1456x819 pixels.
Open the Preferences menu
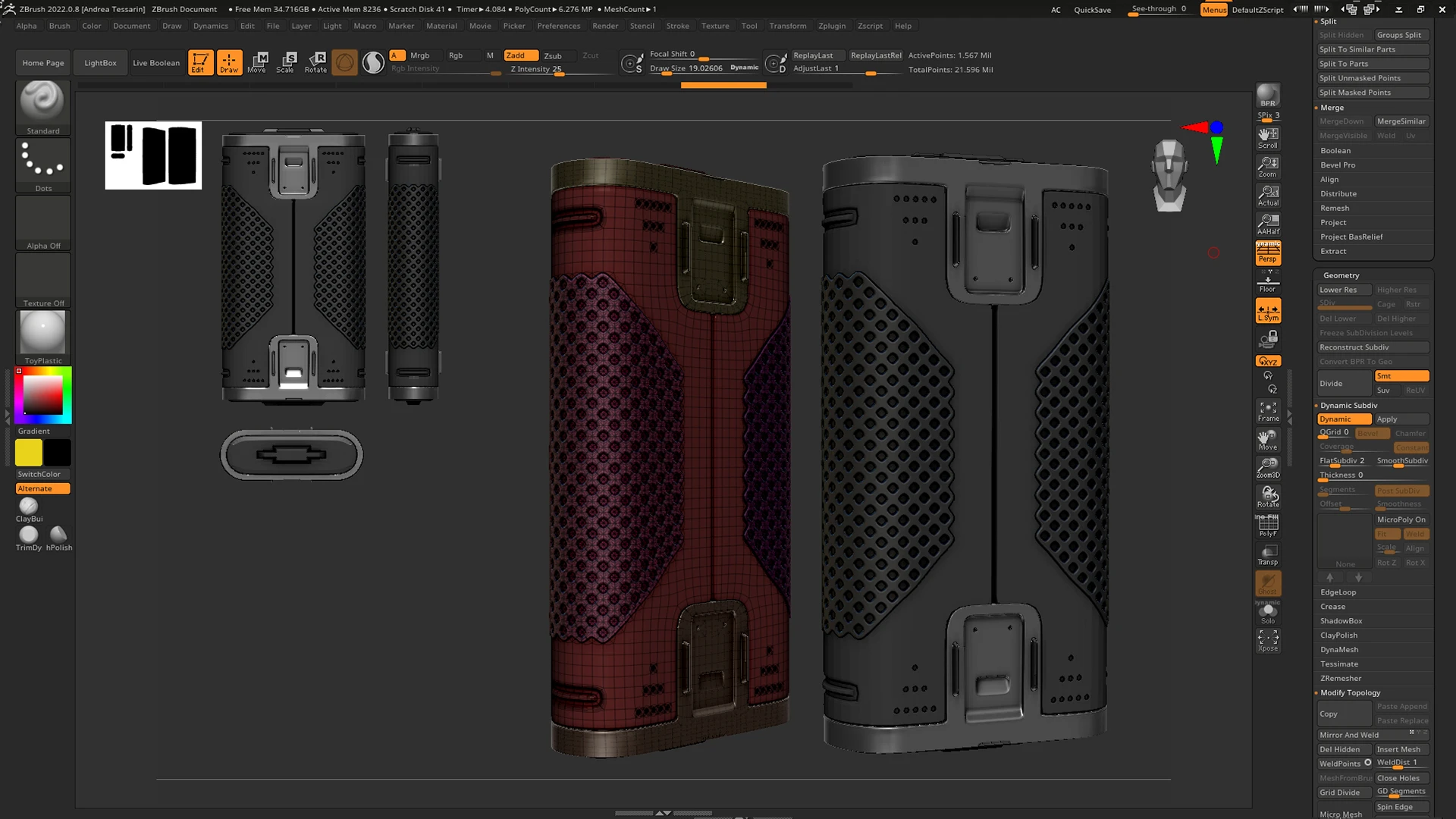tap(559, 26)
